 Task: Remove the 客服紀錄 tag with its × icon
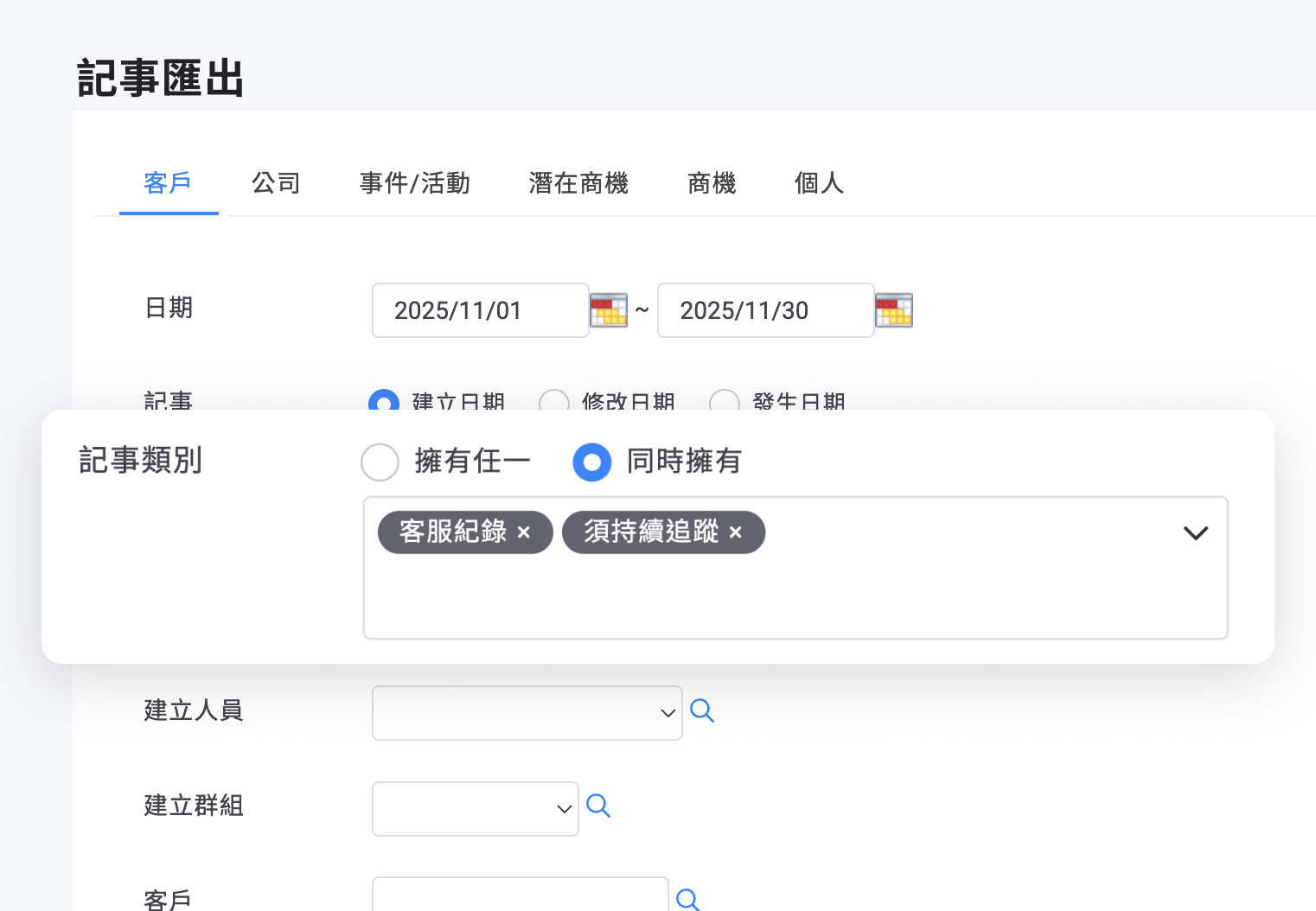[524, 533]
